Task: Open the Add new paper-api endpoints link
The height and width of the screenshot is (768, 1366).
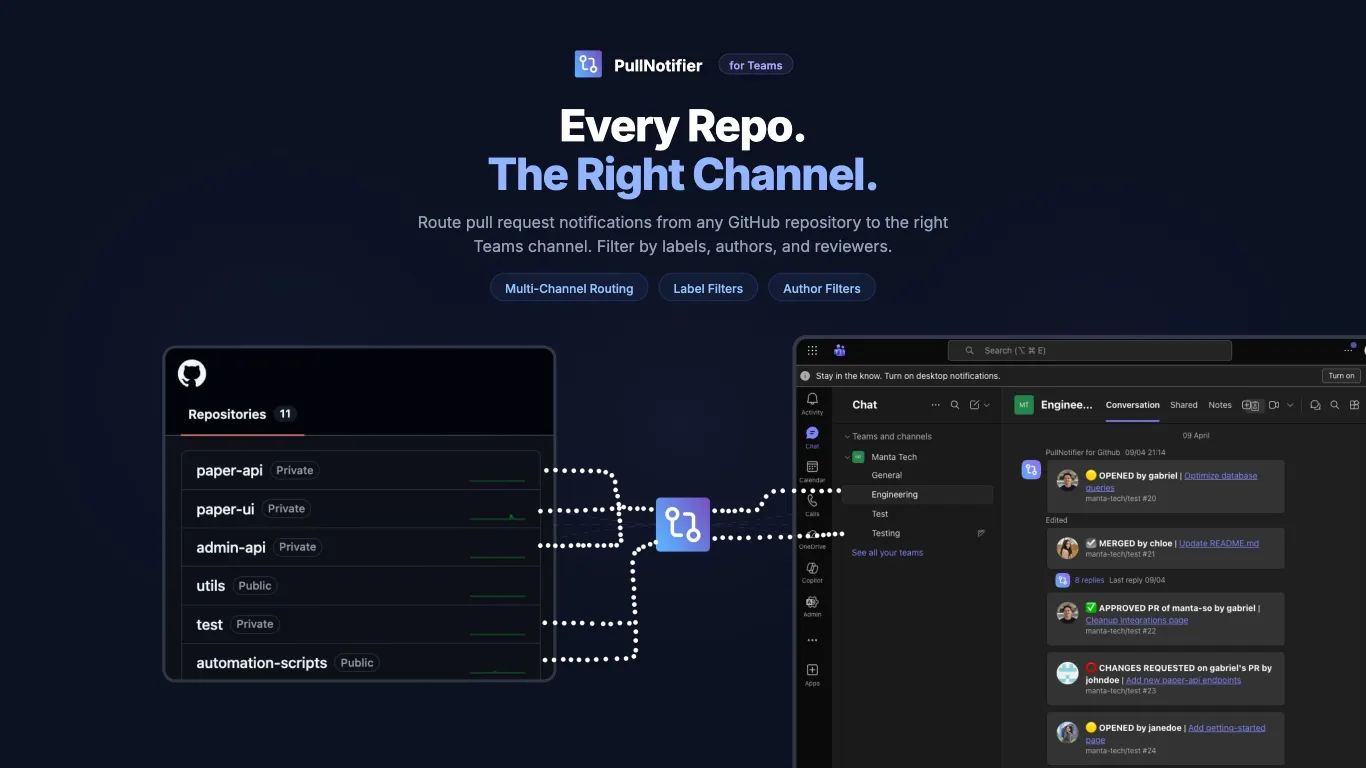Action: coord(1184,680)
